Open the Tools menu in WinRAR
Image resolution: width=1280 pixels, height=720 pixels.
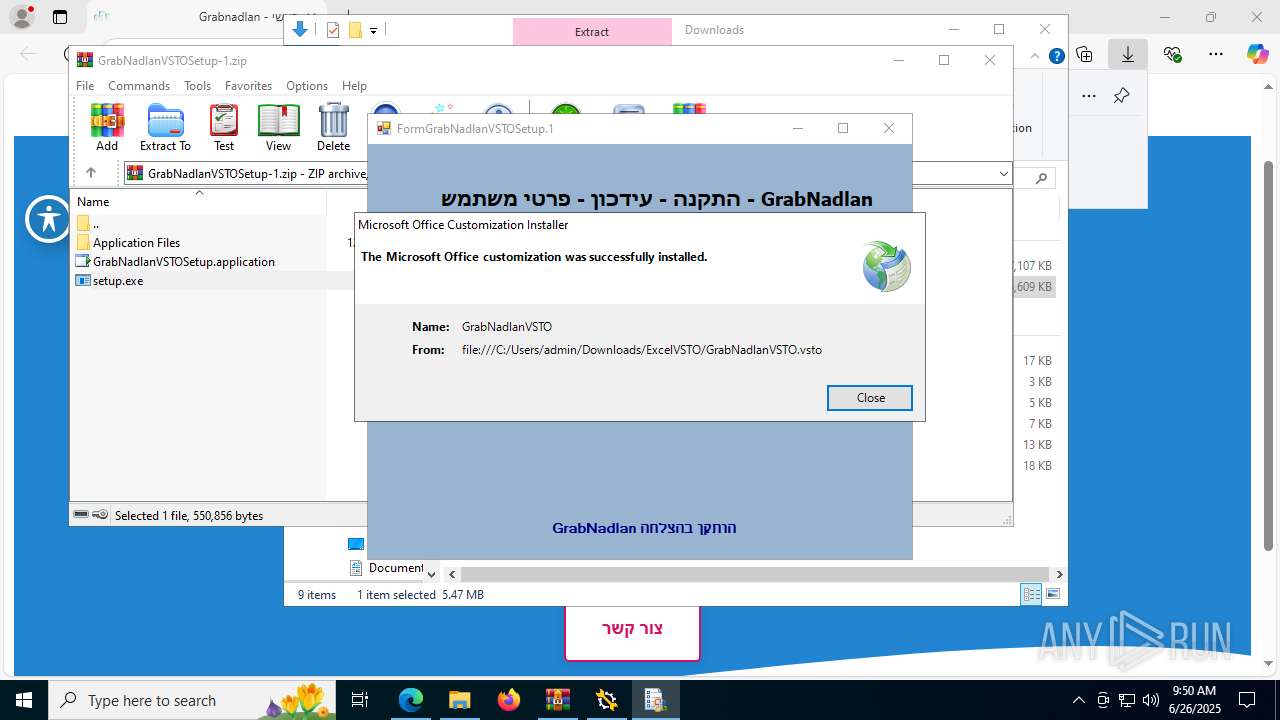(x=197, y=86)
